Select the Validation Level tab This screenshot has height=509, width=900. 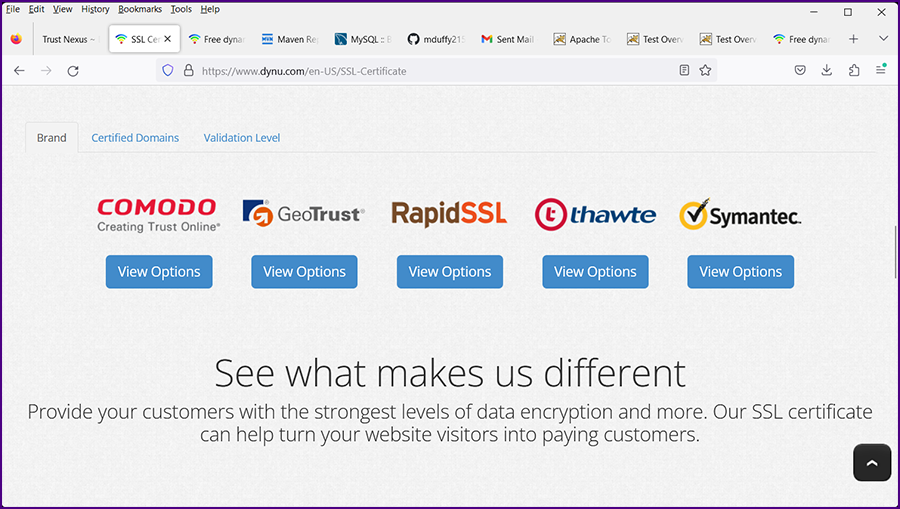242,138
